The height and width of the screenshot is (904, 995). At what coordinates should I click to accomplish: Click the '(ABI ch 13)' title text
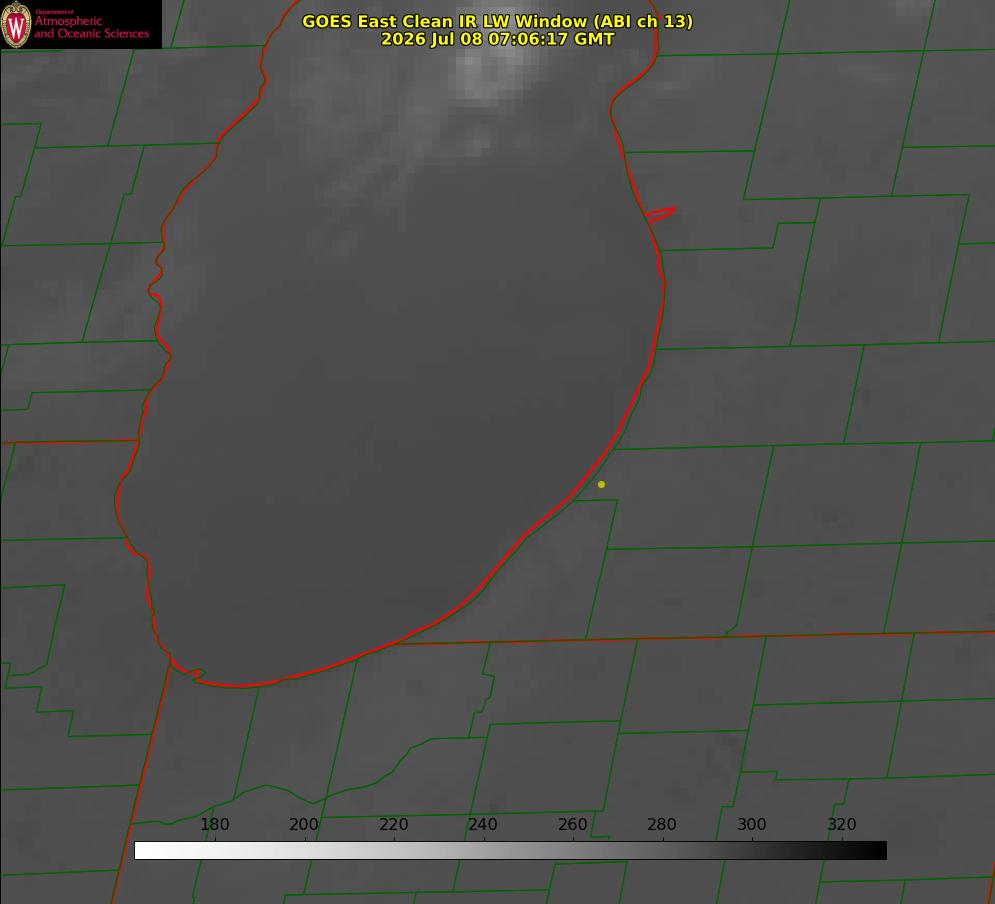coord(643,21)
